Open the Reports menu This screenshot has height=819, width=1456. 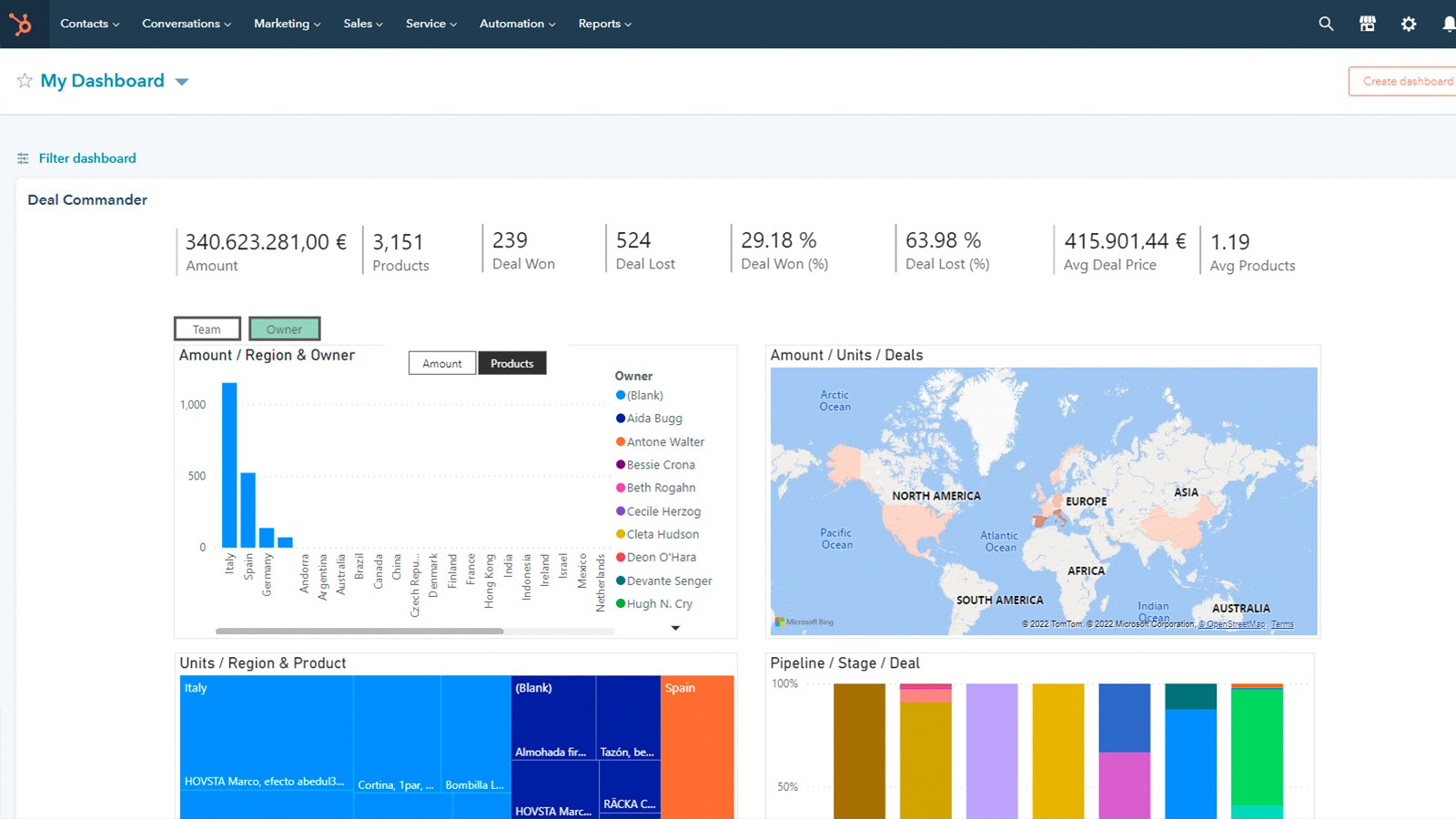604,24
